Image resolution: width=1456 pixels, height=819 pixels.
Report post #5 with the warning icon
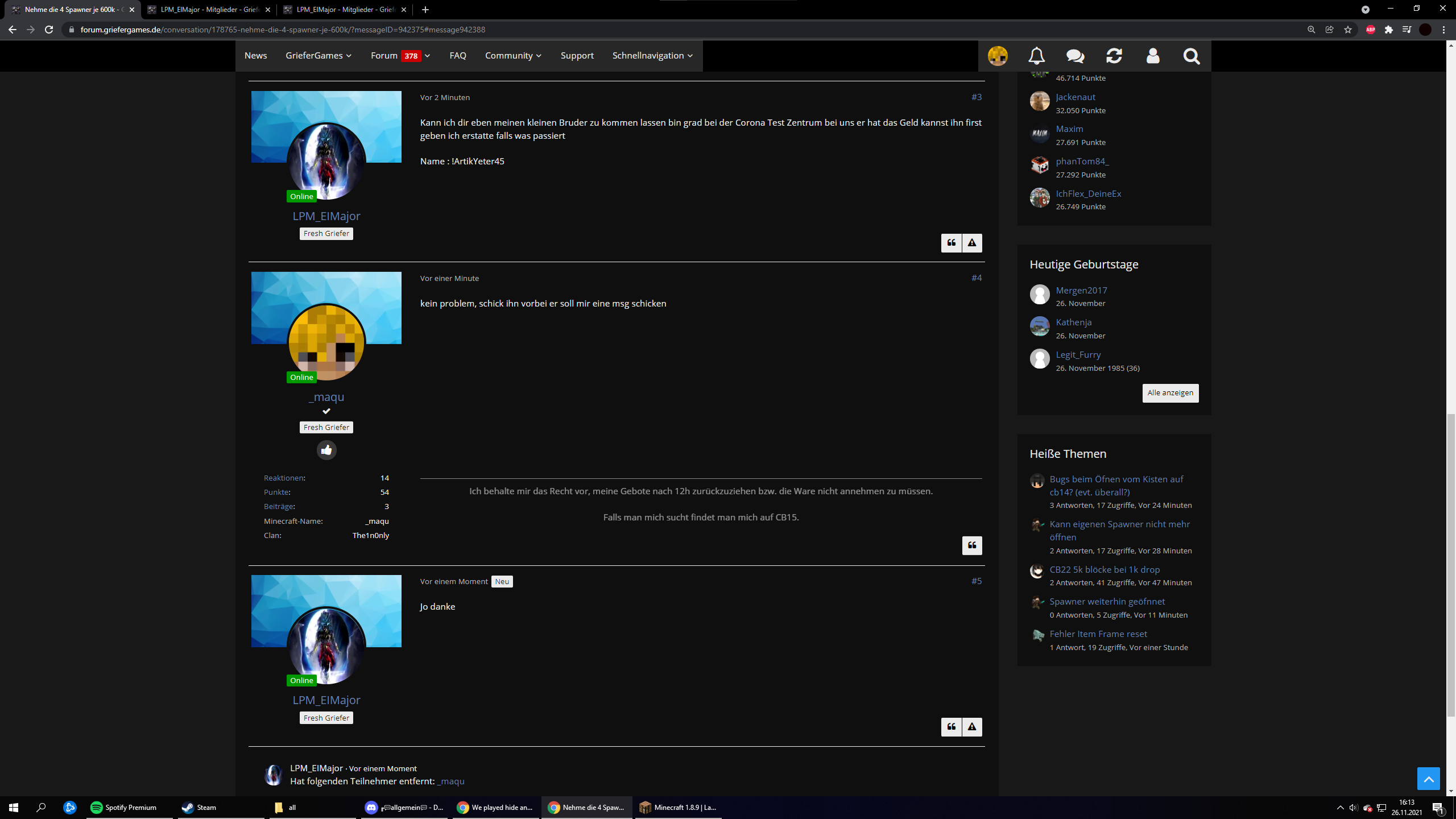(972, 727)
